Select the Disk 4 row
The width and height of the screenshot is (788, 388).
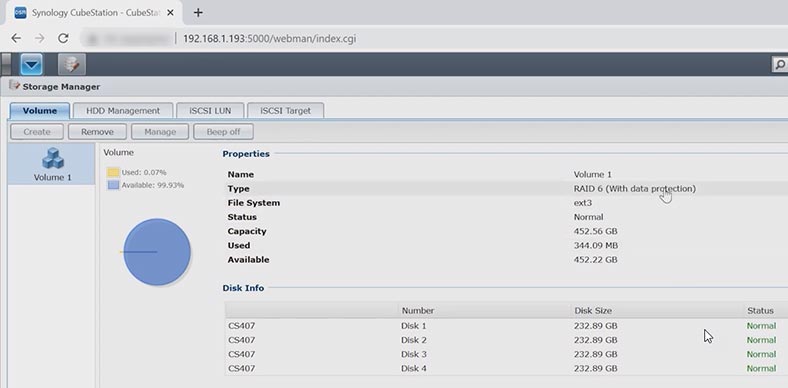(506, 368)
